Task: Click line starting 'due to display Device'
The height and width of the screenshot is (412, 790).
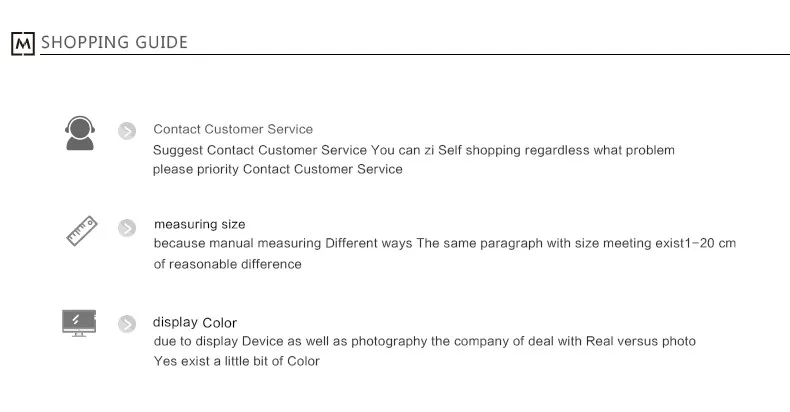Action: [x=425, y=341]
